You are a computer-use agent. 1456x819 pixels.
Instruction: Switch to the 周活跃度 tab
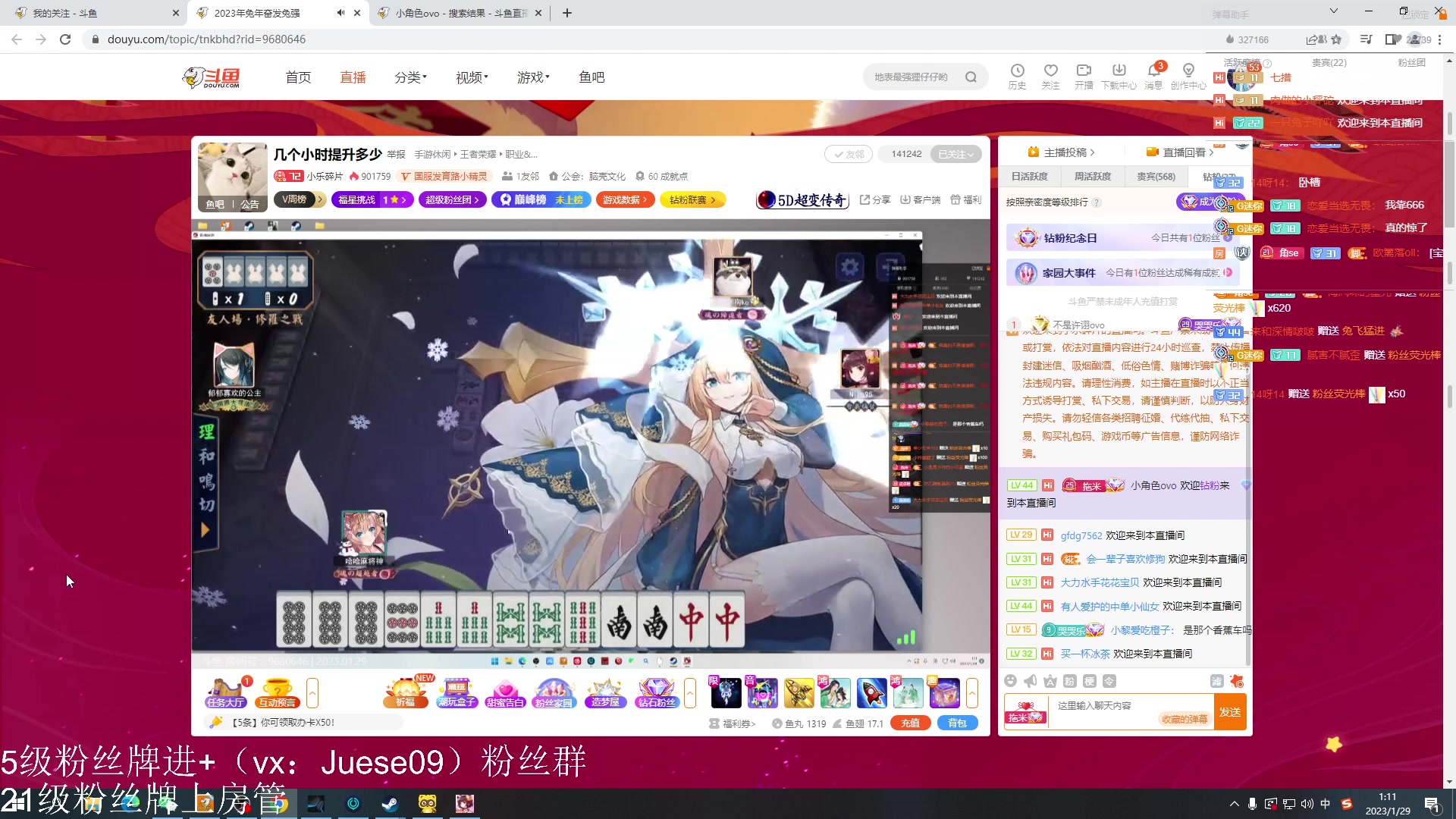coord(1092,176)
